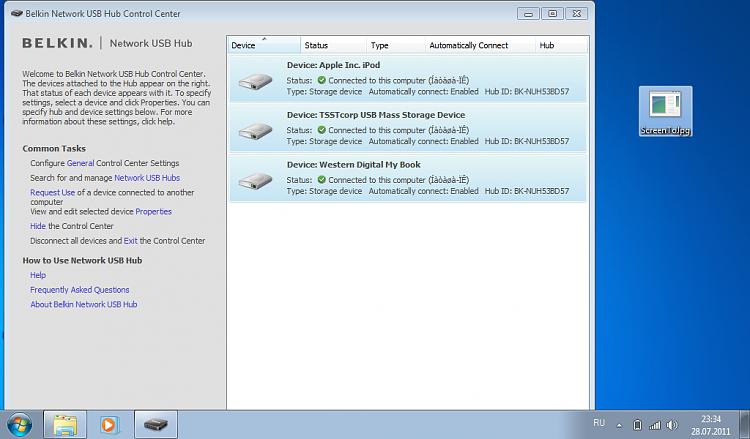Select the 'Device: Apple Inc. iPod' title text

333,65
